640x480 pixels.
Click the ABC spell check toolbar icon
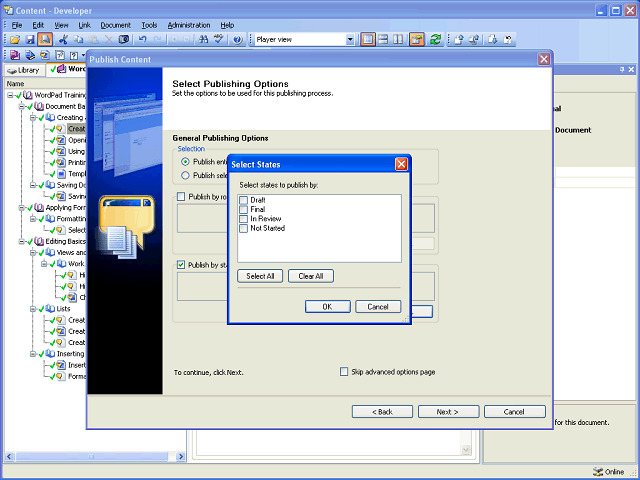(219, 40)
